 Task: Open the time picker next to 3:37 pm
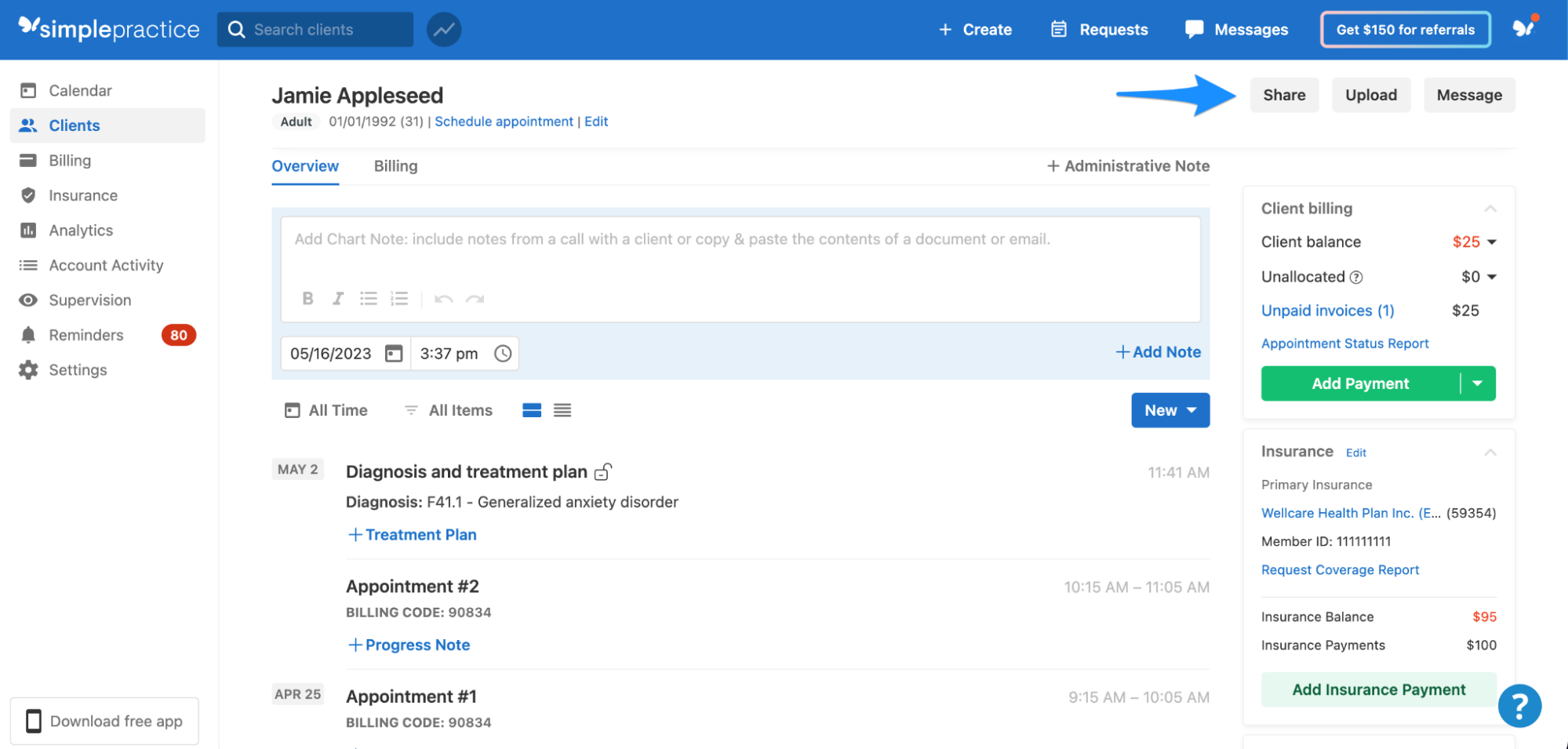(x=502, y=353)
